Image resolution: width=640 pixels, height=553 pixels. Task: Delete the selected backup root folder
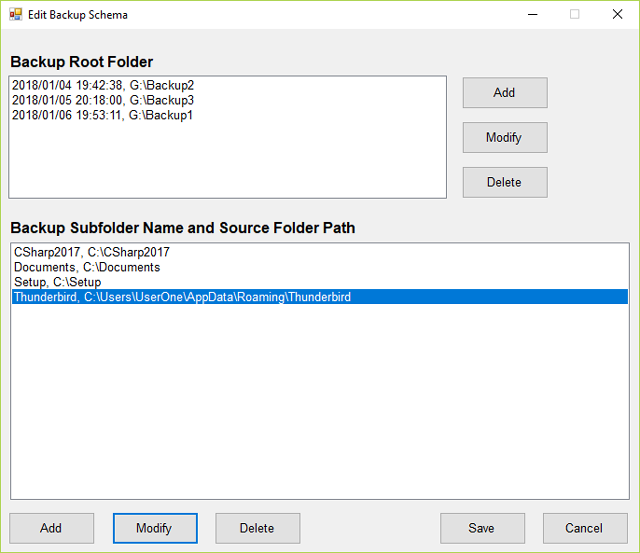505,182
